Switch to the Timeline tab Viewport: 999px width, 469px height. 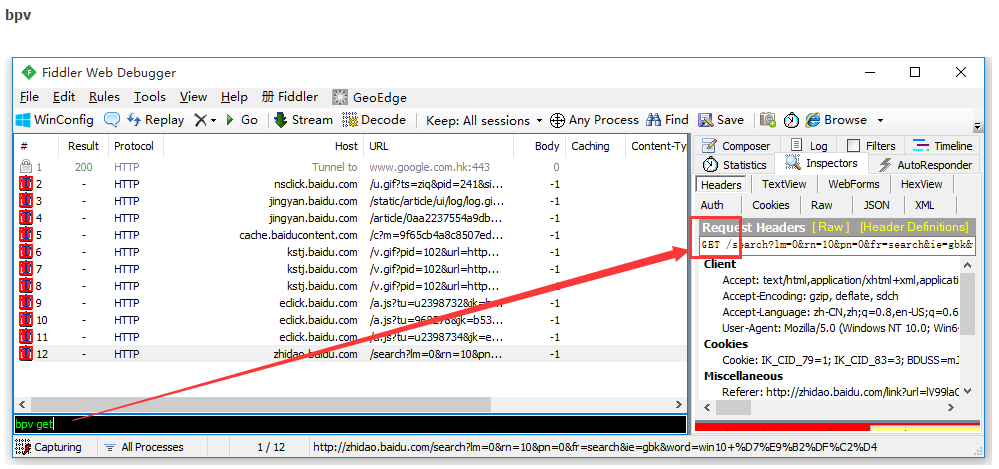click(942, 146)
